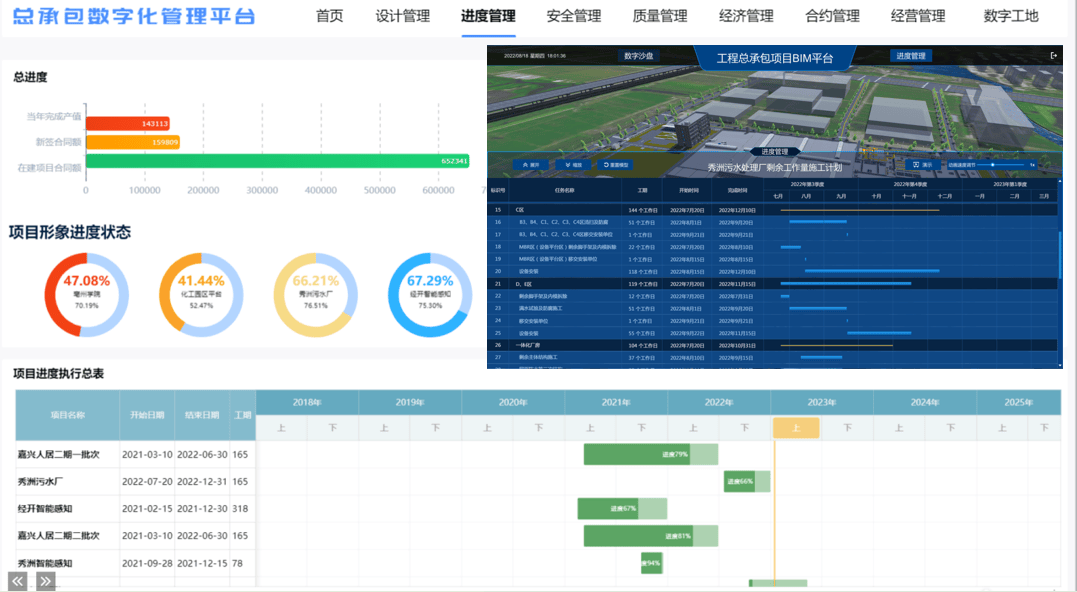The height and width of the screenshot is (592, 1077).
Task: Open 经营管理 in the top navigation
Action: click(x=918, y=16)
